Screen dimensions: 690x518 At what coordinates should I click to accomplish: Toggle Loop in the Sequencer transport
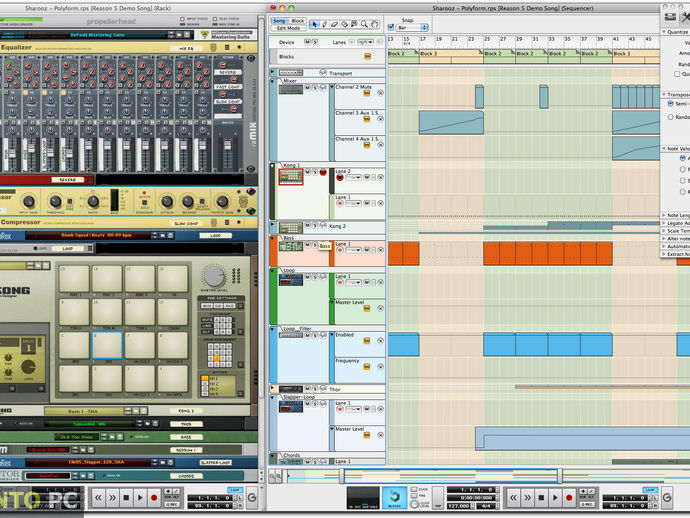[650, 490]
